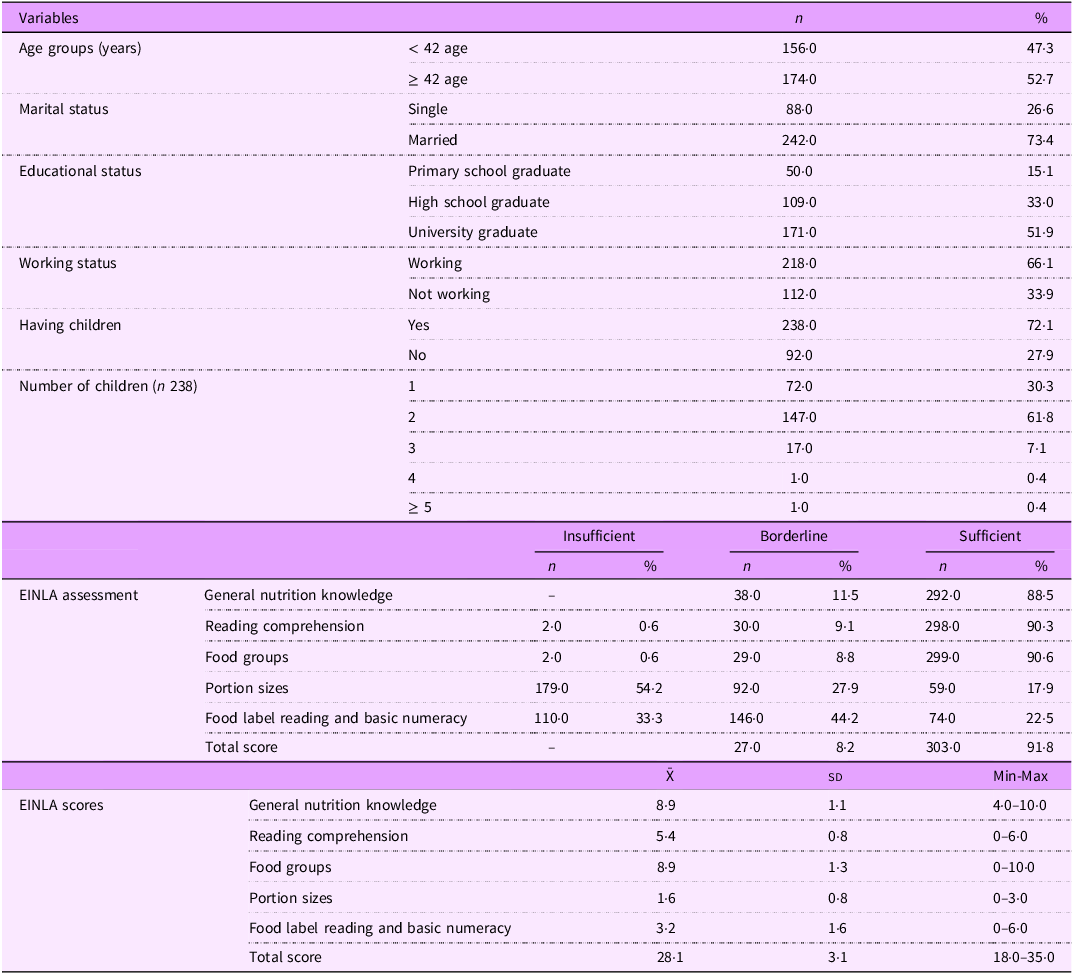The width and height of the screenshot is (1073, 974).
Task: Select the 'EINLA assessment' section label
Action: coord(78,595)
